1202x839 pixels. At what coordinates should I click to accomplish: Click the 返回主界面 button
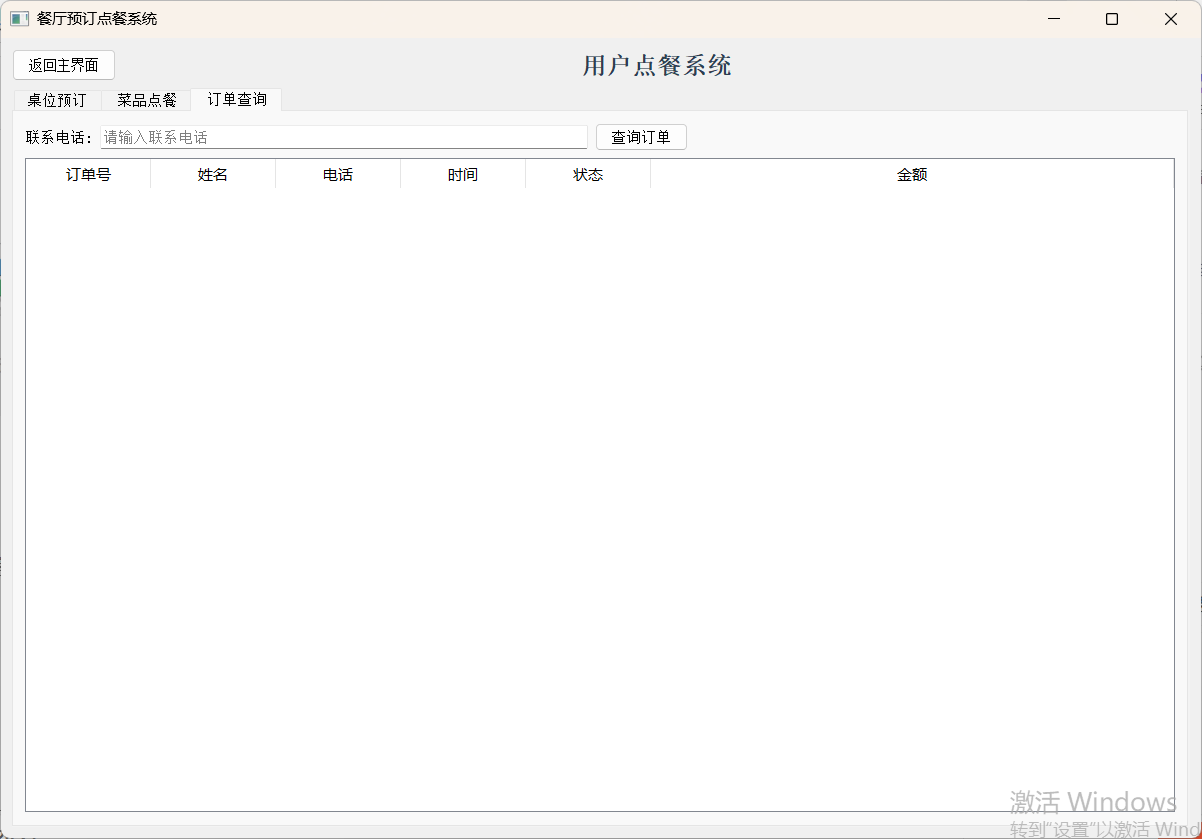63,65
